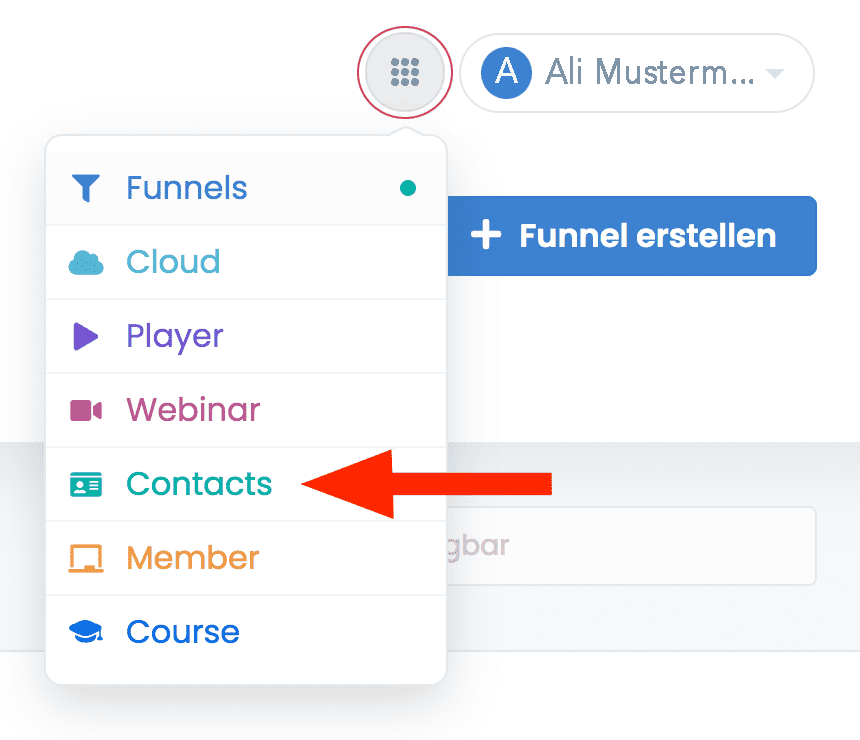The image size is (860, 740).
Task: Click the Webinar video camera icon
Action: tap(86, 410)
